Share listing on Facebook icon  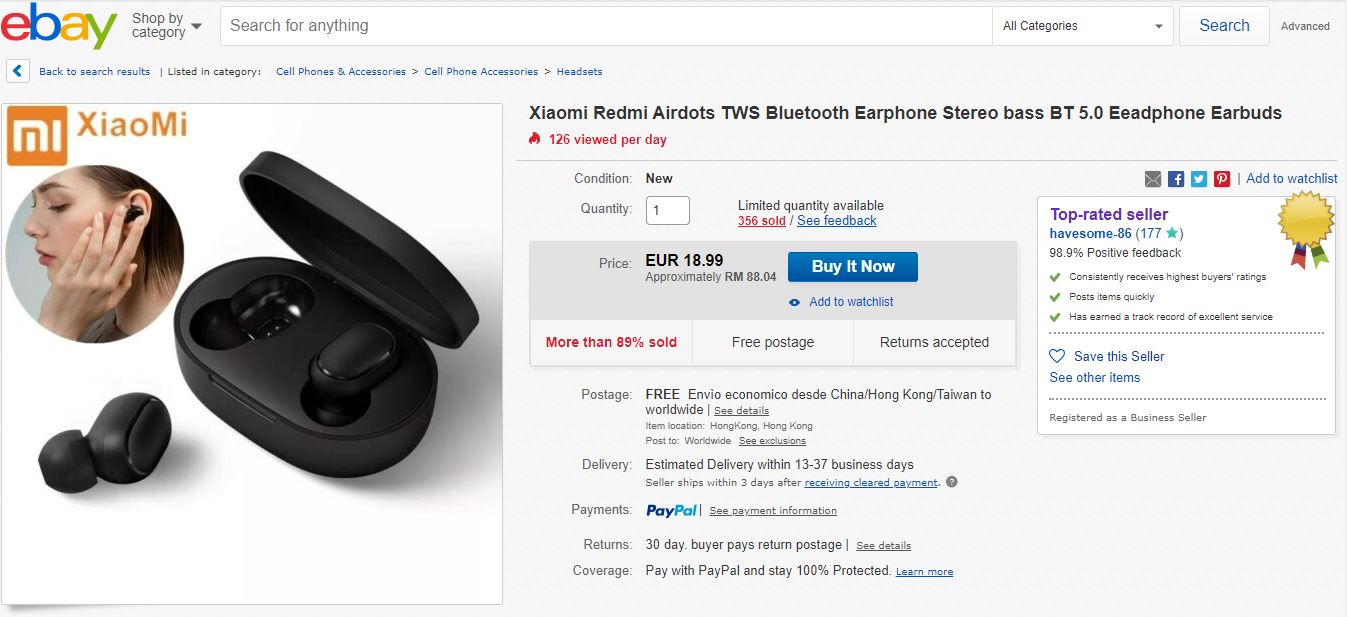click(x=1176, y=179)
